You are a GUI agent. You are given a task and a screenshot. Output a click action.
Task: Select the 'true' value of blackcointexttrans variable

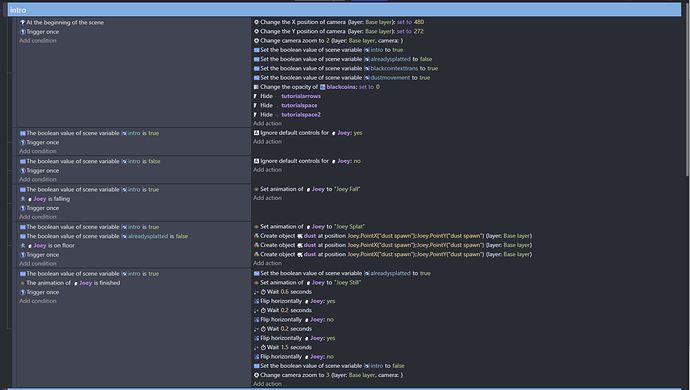[432, 68]
